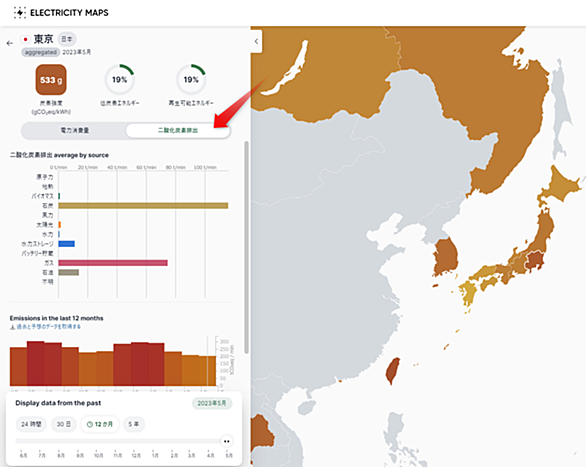Image resolution: width=586 pixels, height=467 pixels.
Task: Click the low-carbon 19% gauge circle
Action: pos(120,80)
